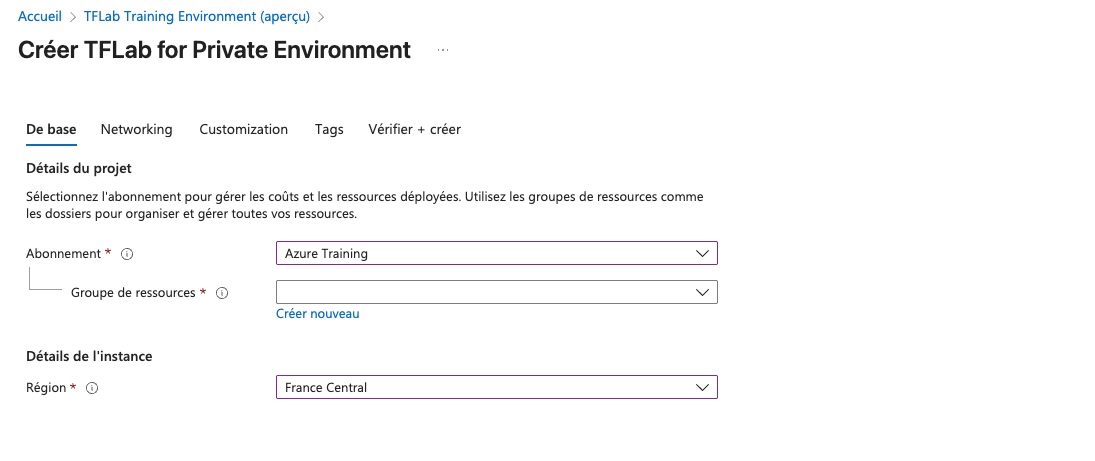This screenshot has height=461, width=1095.
Task: Click the Région field label
Action: [46, 388]
